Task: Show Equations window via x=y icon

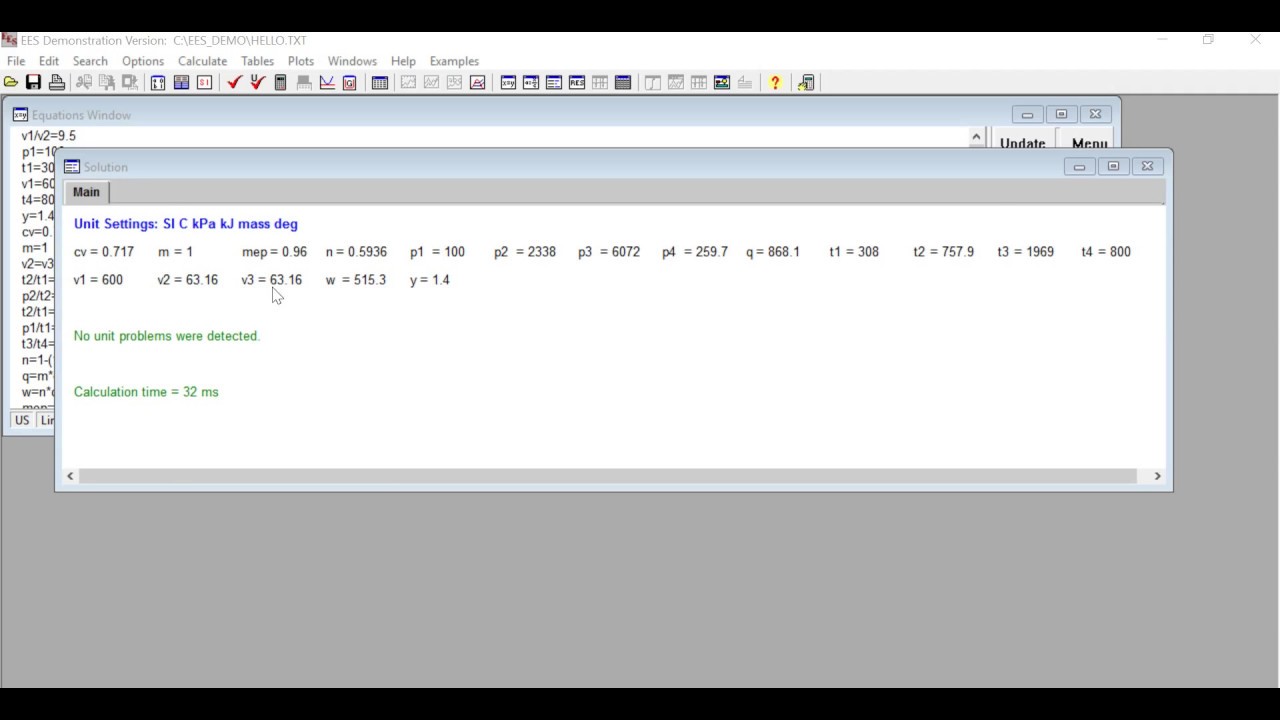Action: [x=508, y=82]
